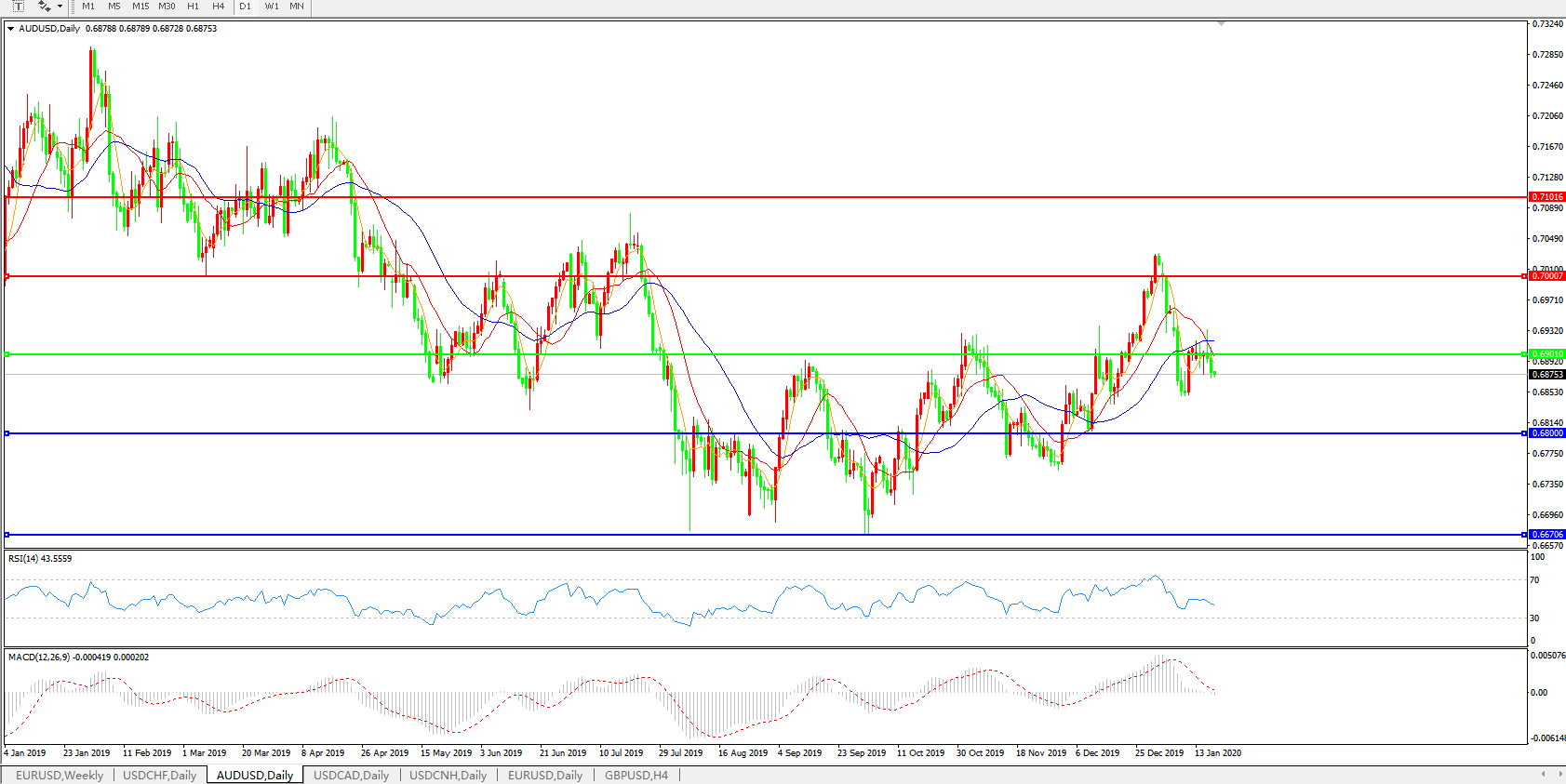Select the red 0.71016 price level label
Image resolution: width=1566 pixels, height=784 pixels.
(1547, 197)
